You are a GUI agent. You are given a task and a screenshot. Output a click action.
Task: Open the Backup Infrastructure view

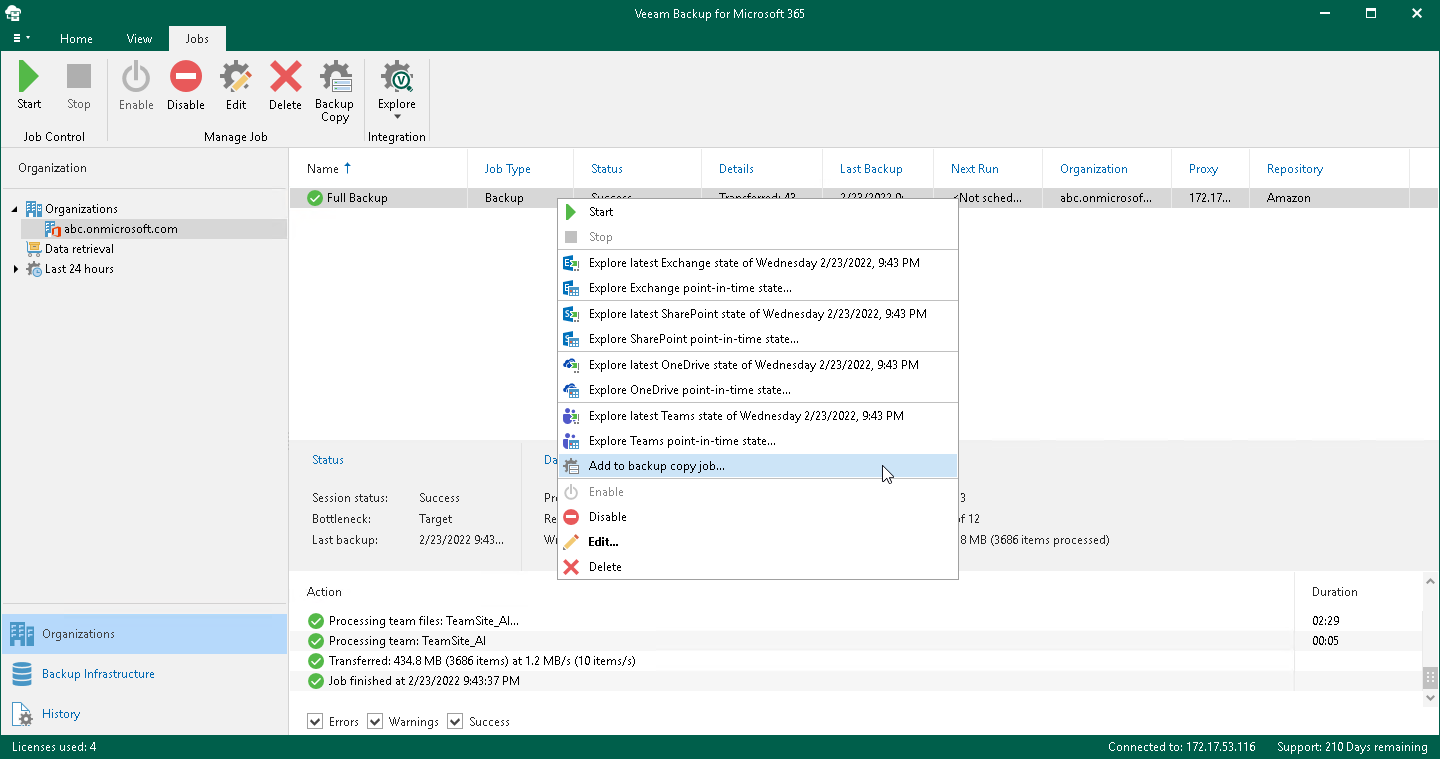tap(144, 674)
